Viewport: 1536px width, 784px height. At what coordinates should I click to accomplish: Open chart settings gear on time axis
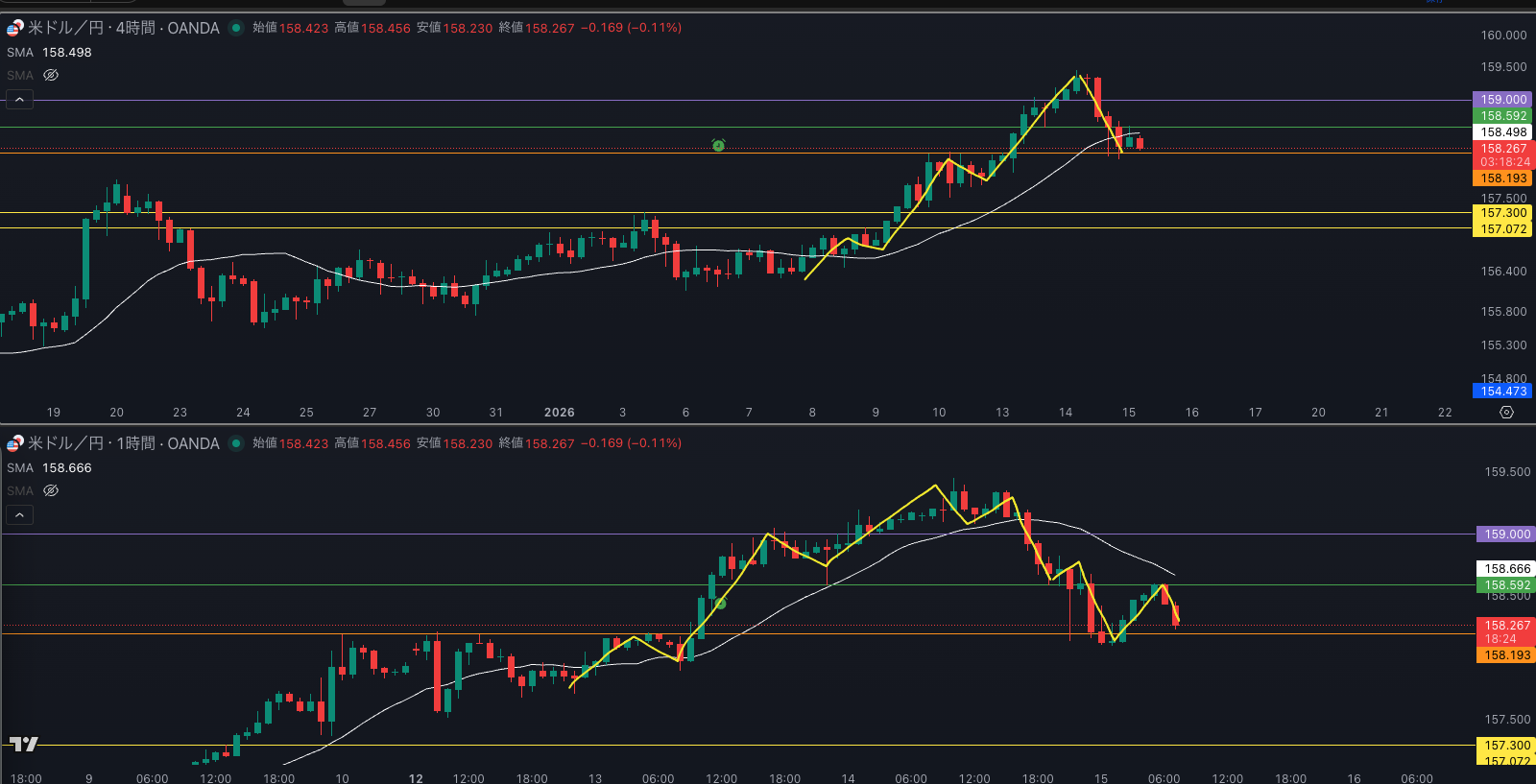(1506, 412)
